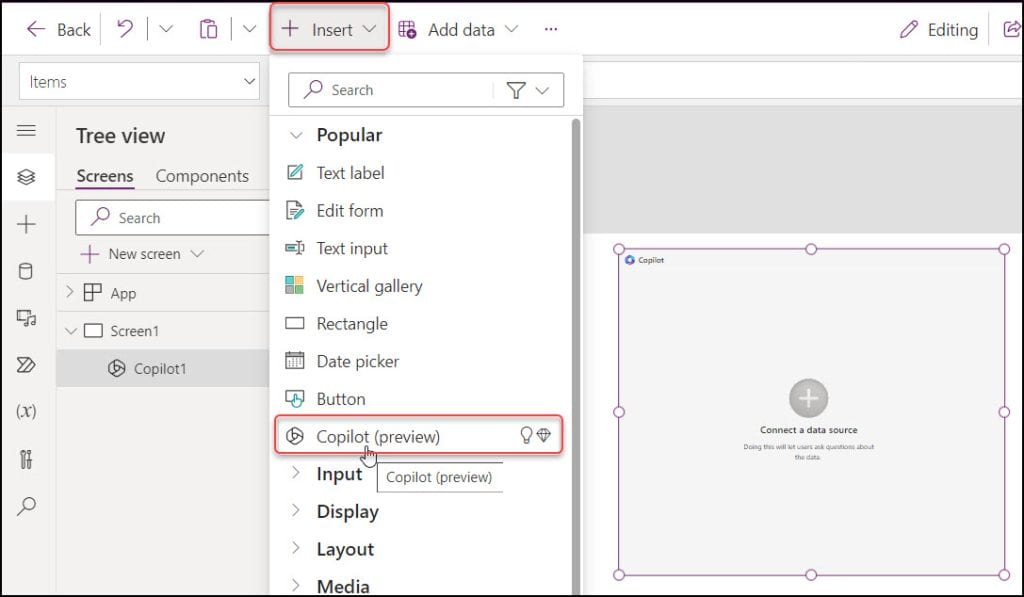Open the Data cylinder icon in sidebar
This screenshot has width=1024, height=597.
[26, 271]
